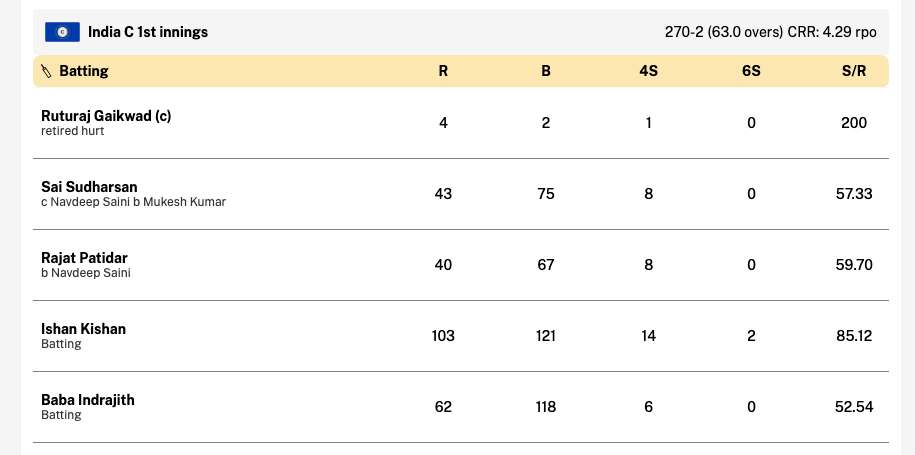Open Sai Sudharsan's player page
Screen dimensions: 915x455
pos(89,187)
